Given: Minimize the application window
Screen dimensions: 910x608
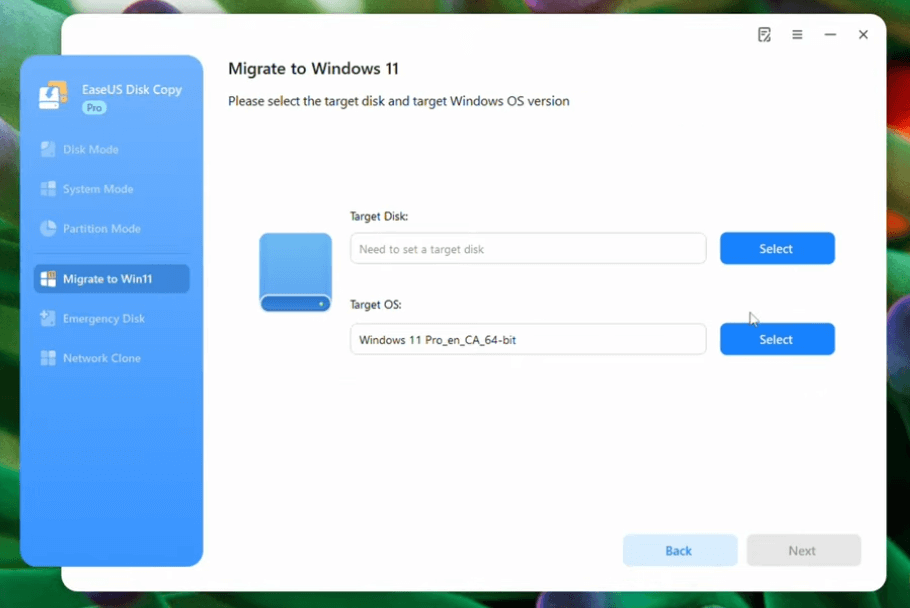Looking at the screenshot, I should [830, 34].
